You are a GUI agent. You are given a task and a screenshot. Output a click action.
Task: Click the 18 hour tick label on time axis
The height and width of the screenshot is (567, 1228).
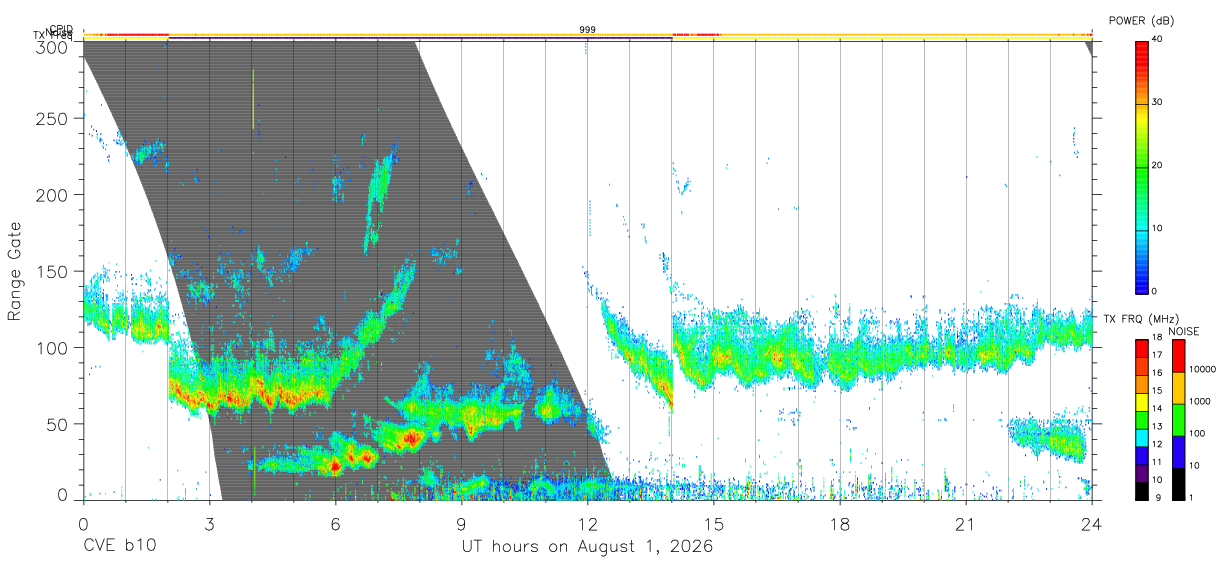coord(839,523)
